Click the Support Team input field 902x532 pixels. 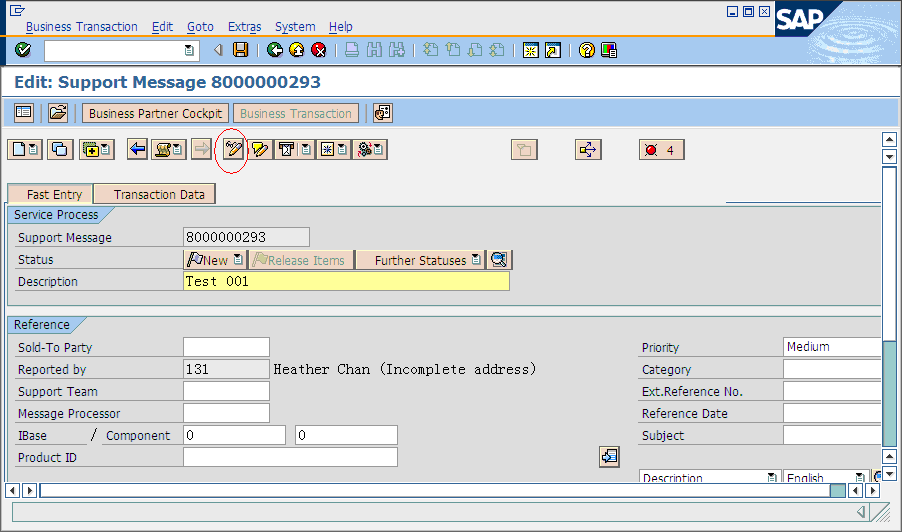[226, 391]
